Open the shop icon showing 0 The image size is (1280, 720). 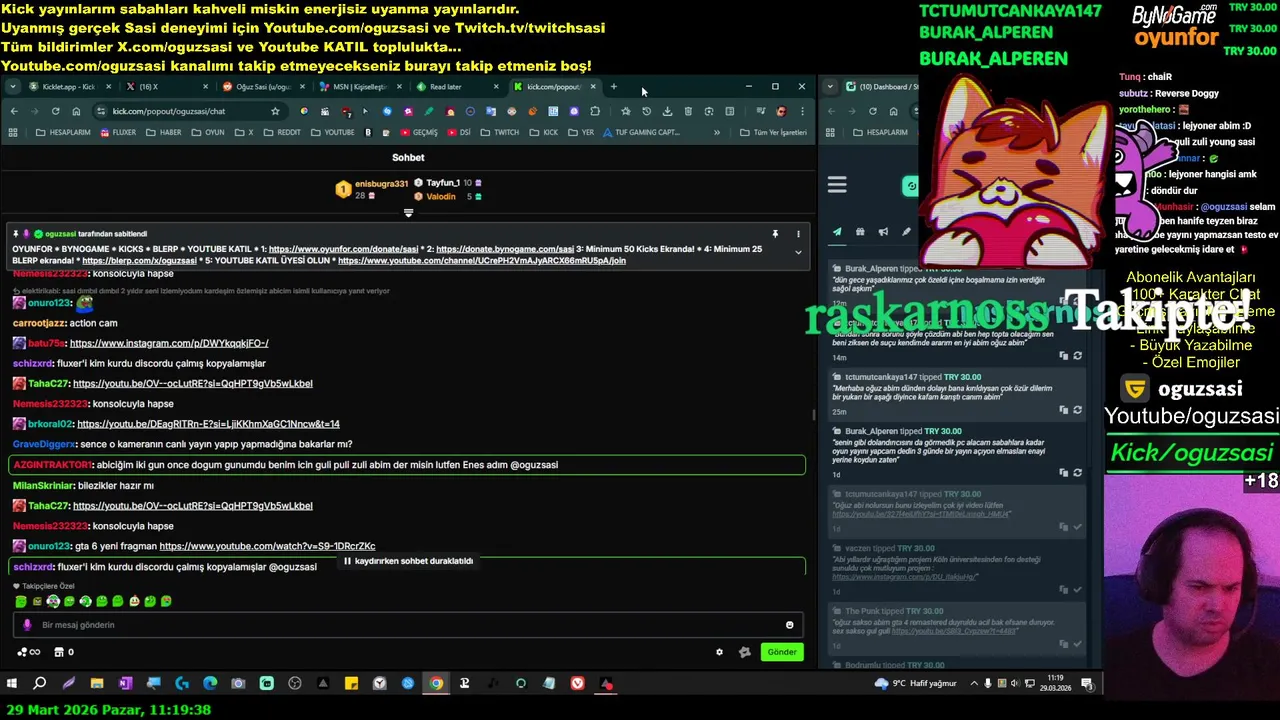click(x=63, y=652)
